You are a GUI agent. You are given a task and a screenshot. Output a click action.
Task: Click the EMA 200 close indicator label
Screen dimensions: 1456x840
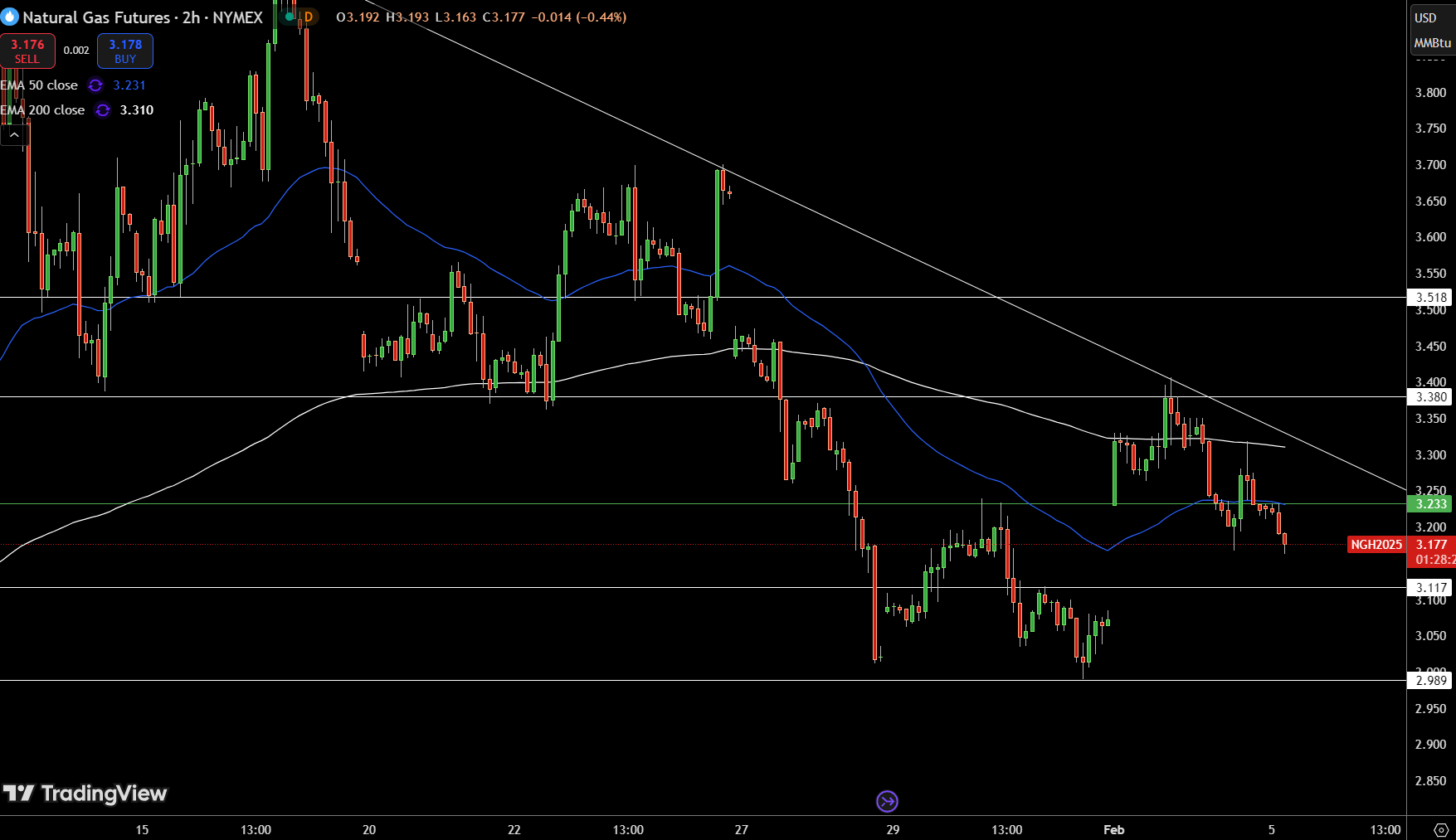(42, 110)
